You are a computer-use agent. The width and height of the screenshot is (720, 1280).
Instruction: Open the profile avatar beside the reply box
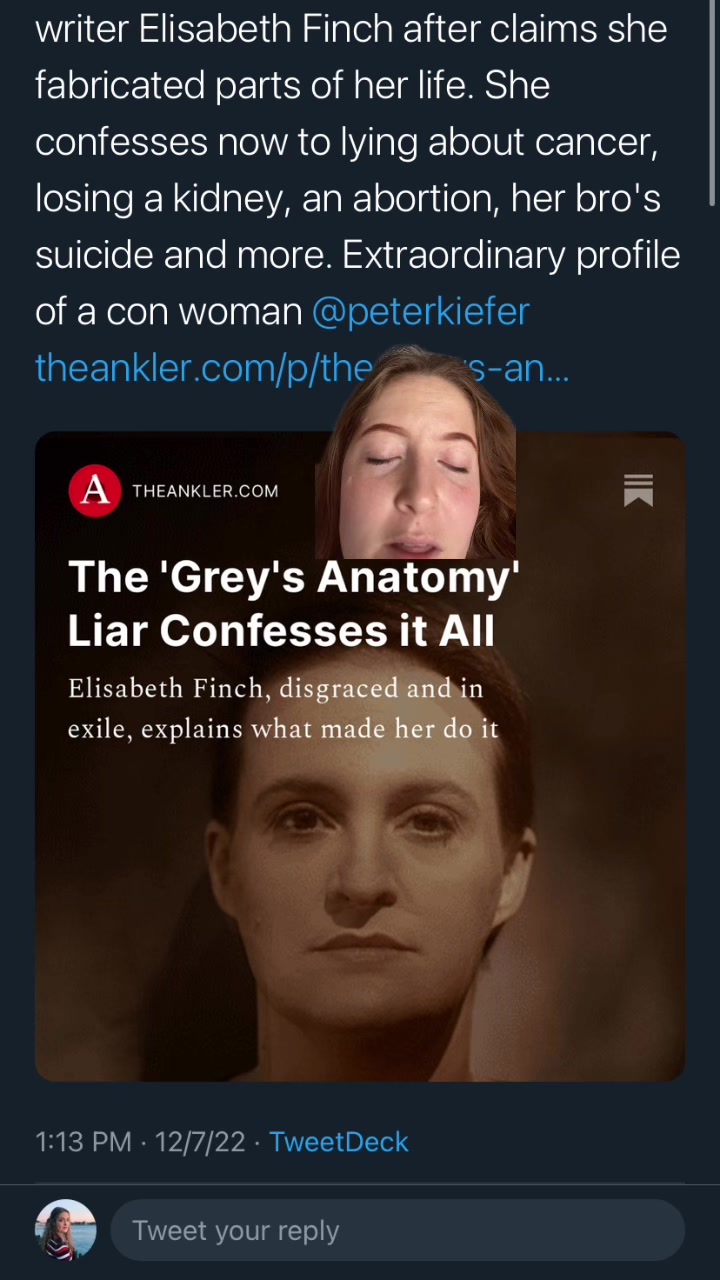pyautogui.click(x=66, y=1230)
